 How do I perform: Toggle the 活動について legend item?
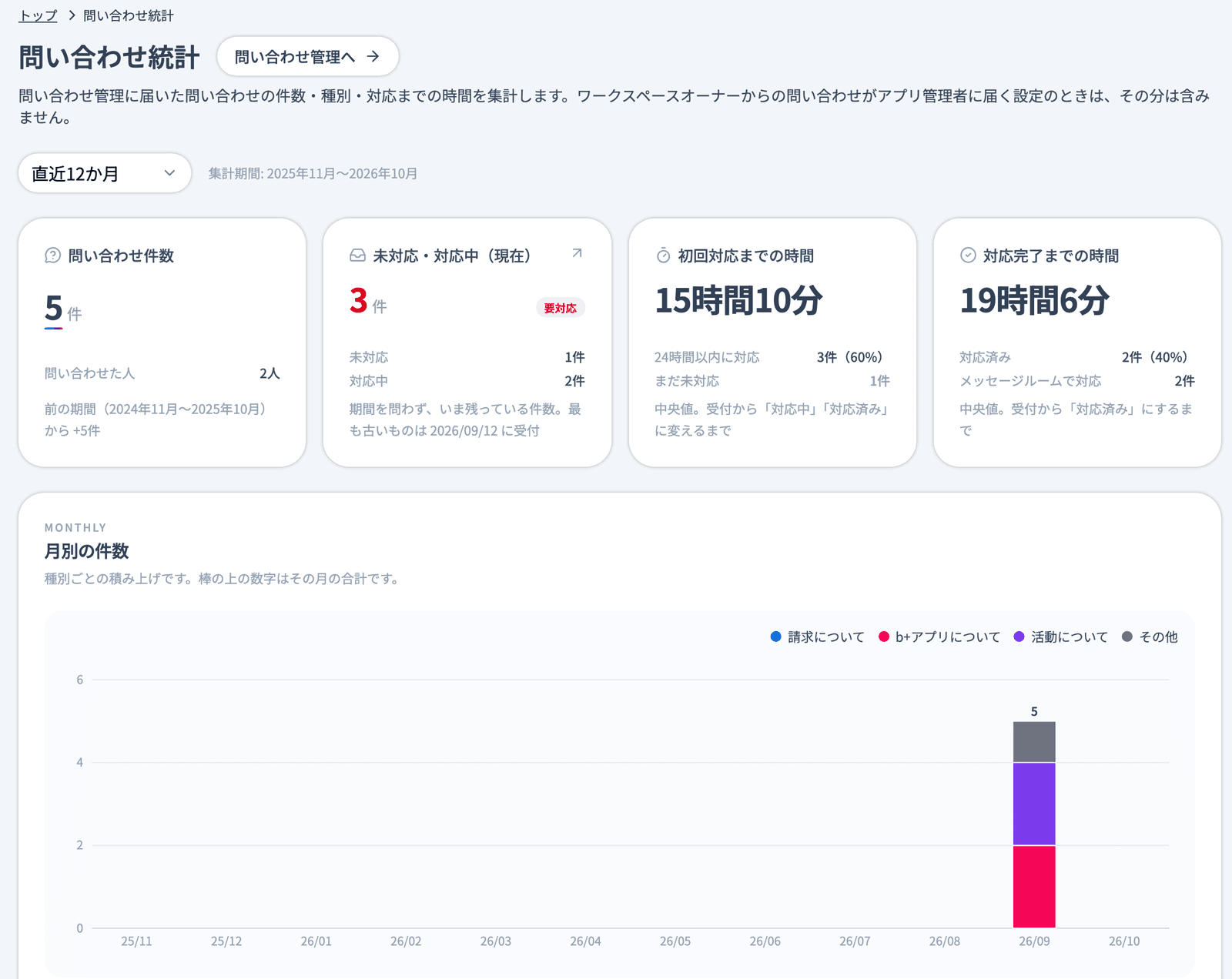[1060, 637]
